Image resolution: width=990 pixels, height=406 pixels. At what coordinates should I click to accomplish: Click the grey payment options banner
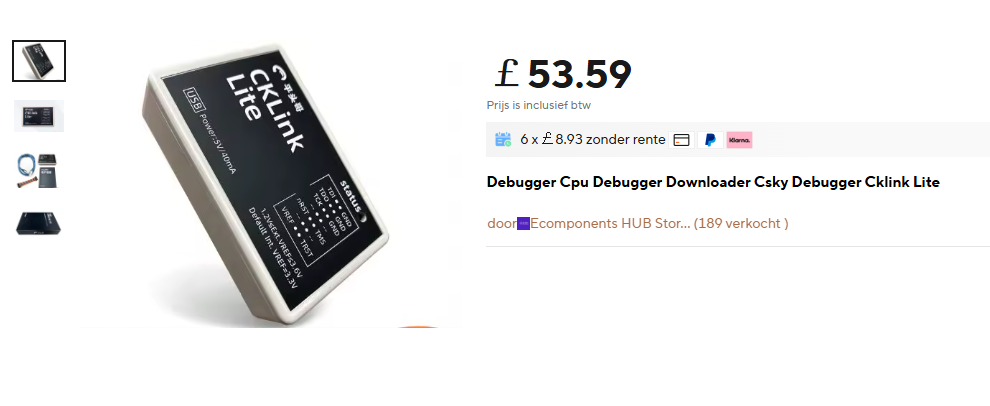click(737, 140)
